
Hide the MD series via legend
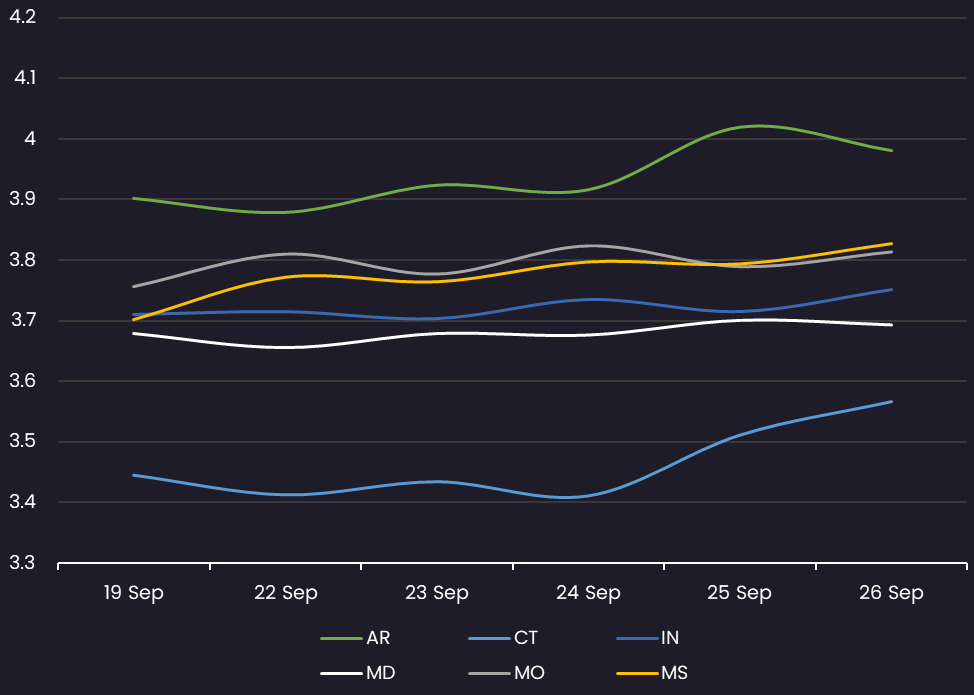[x=357, y=673]
